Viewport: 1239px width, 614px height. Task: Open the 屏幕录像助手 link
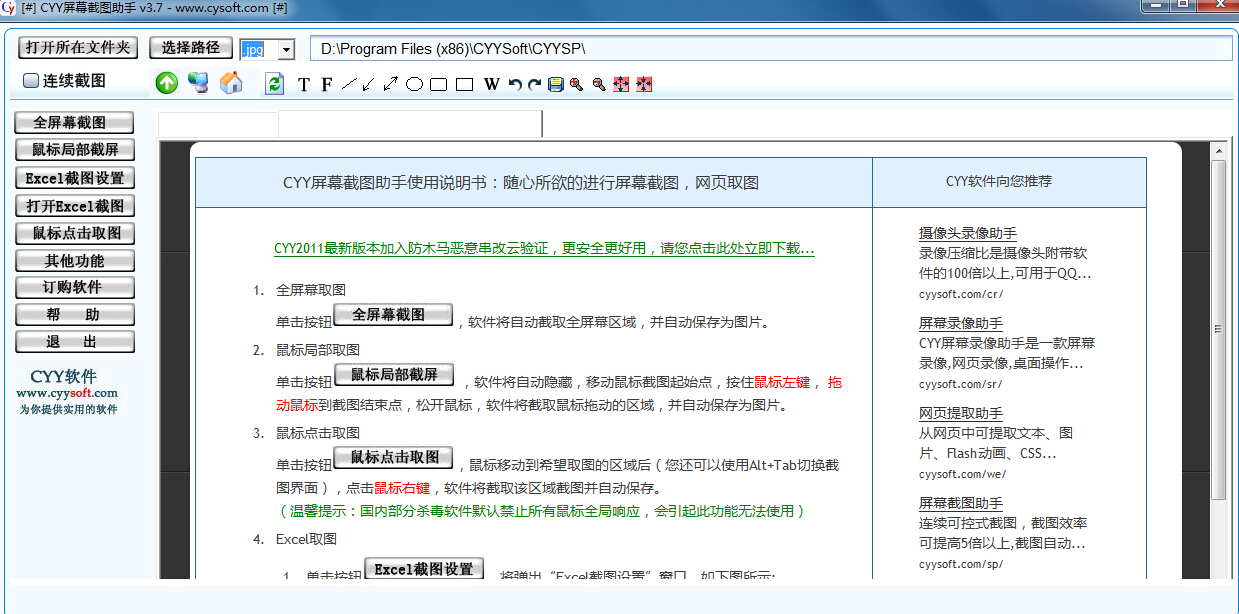point(961,324)
